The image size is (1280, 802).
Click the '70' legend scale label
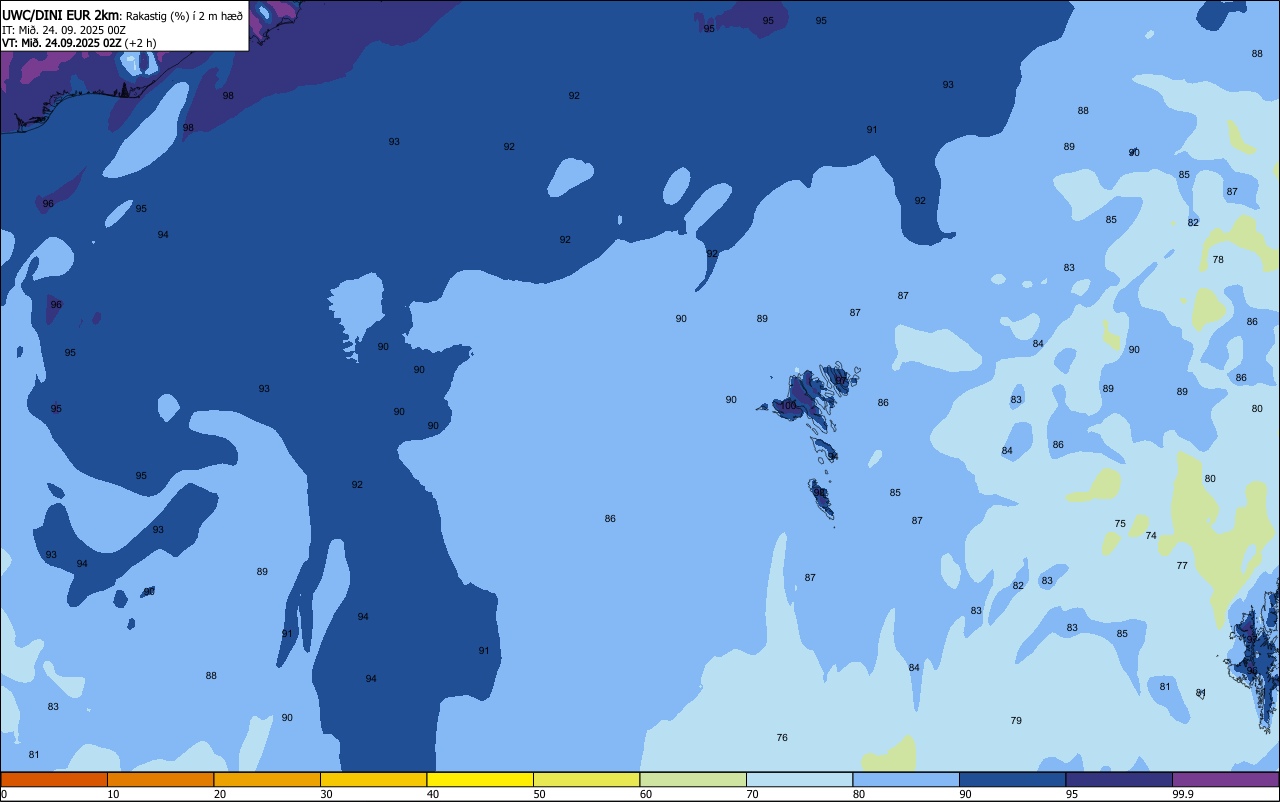[752, 794]
